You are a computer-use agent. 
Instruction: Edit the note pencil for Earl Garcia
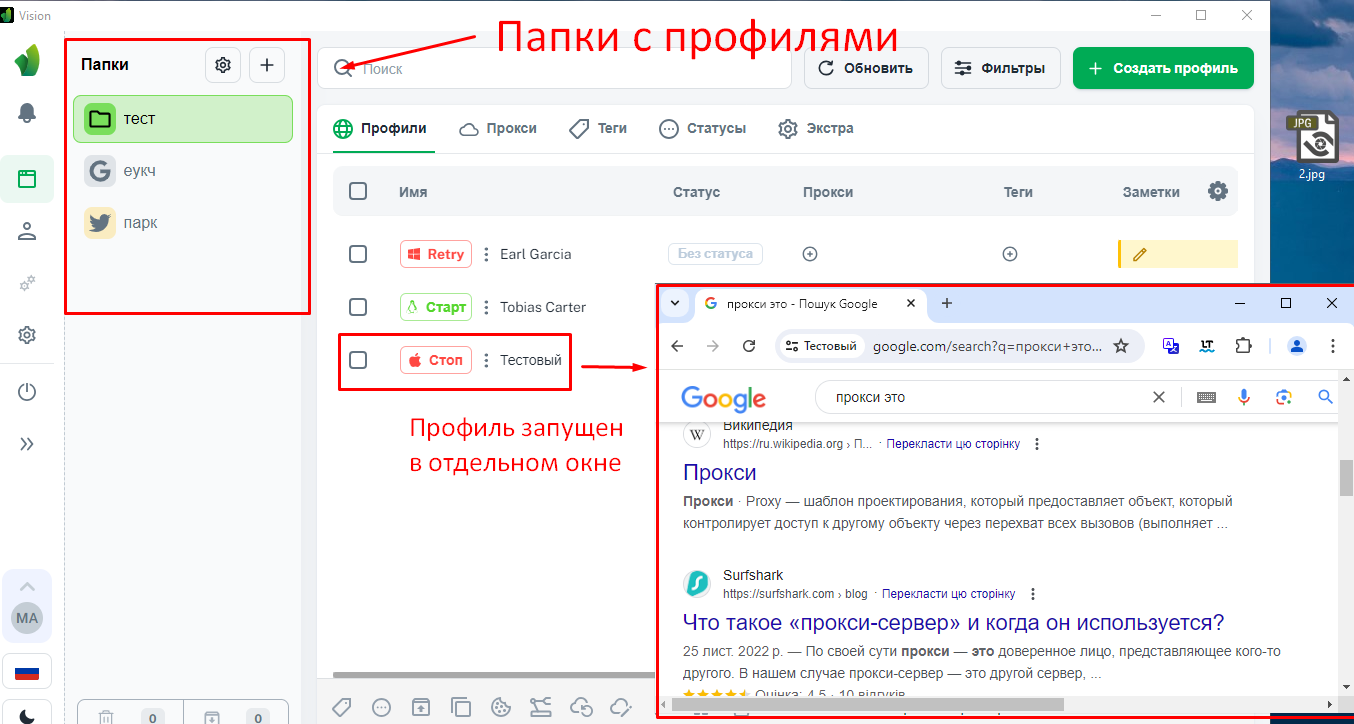(1139, 255)
